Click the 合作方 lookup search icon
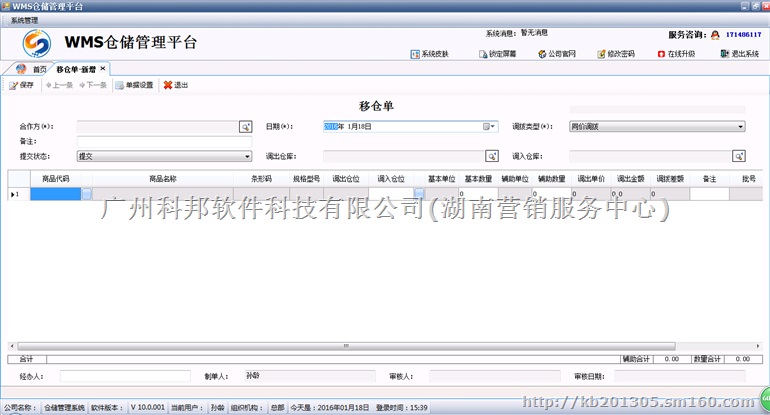The image size is (770, 415). pyautogui.click(x=246, y=127)
